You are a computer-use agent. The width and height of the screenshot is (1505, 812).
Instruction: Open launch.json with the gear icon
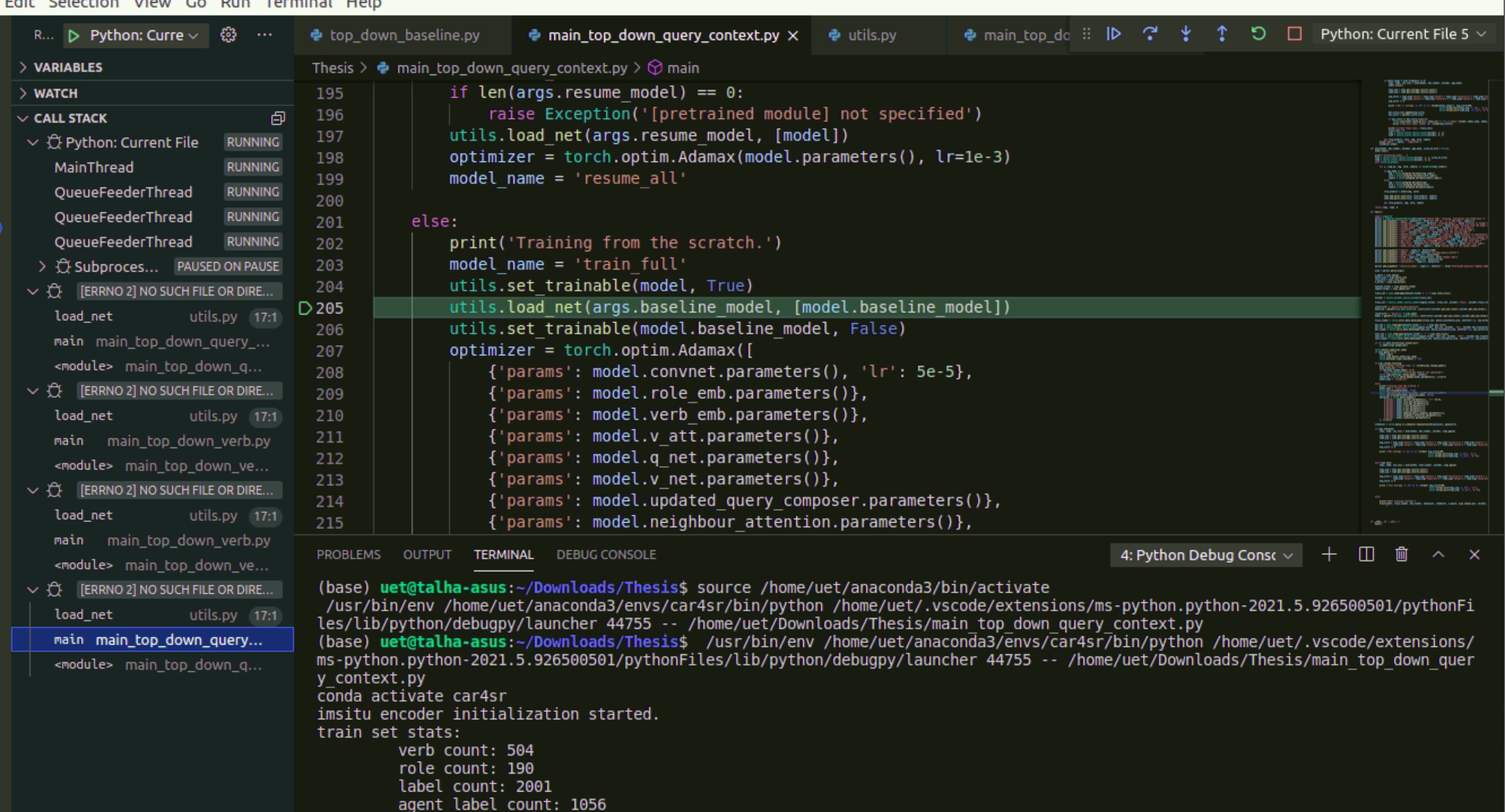pyautogui.click(x=228, y=35)
